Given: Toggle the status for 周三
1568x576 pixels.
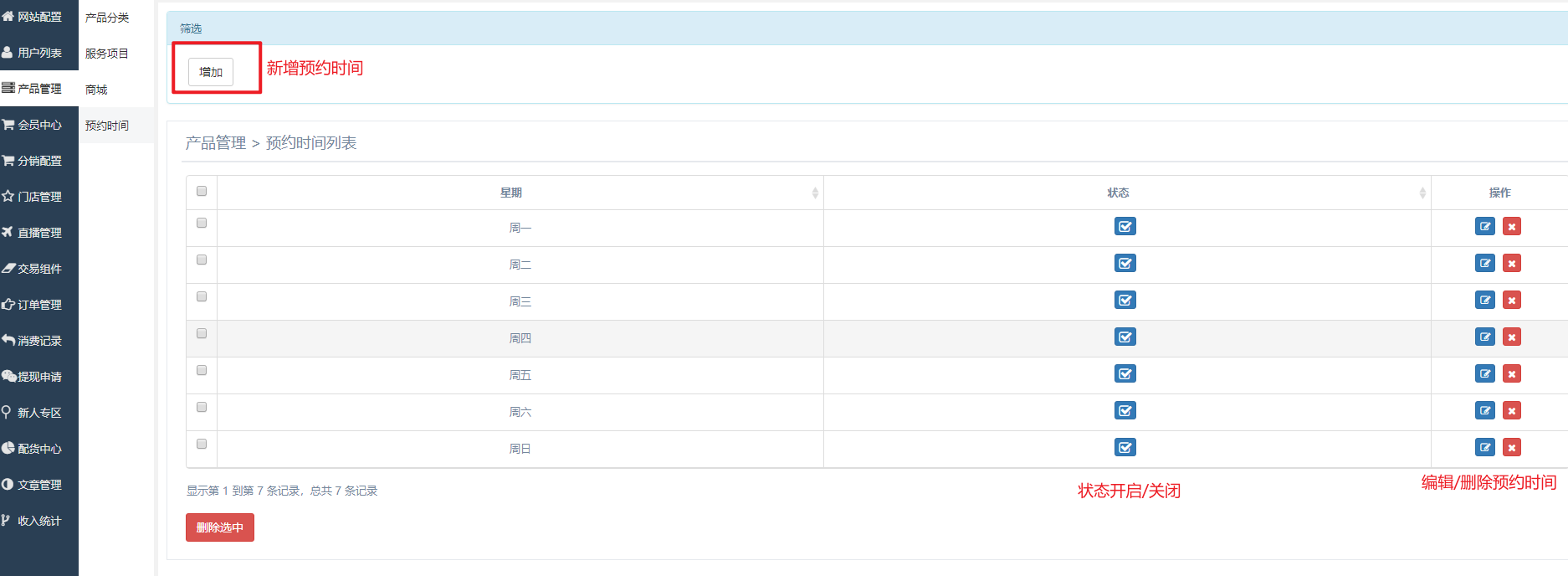Looking at the screenshot, I should [1125, 300].
